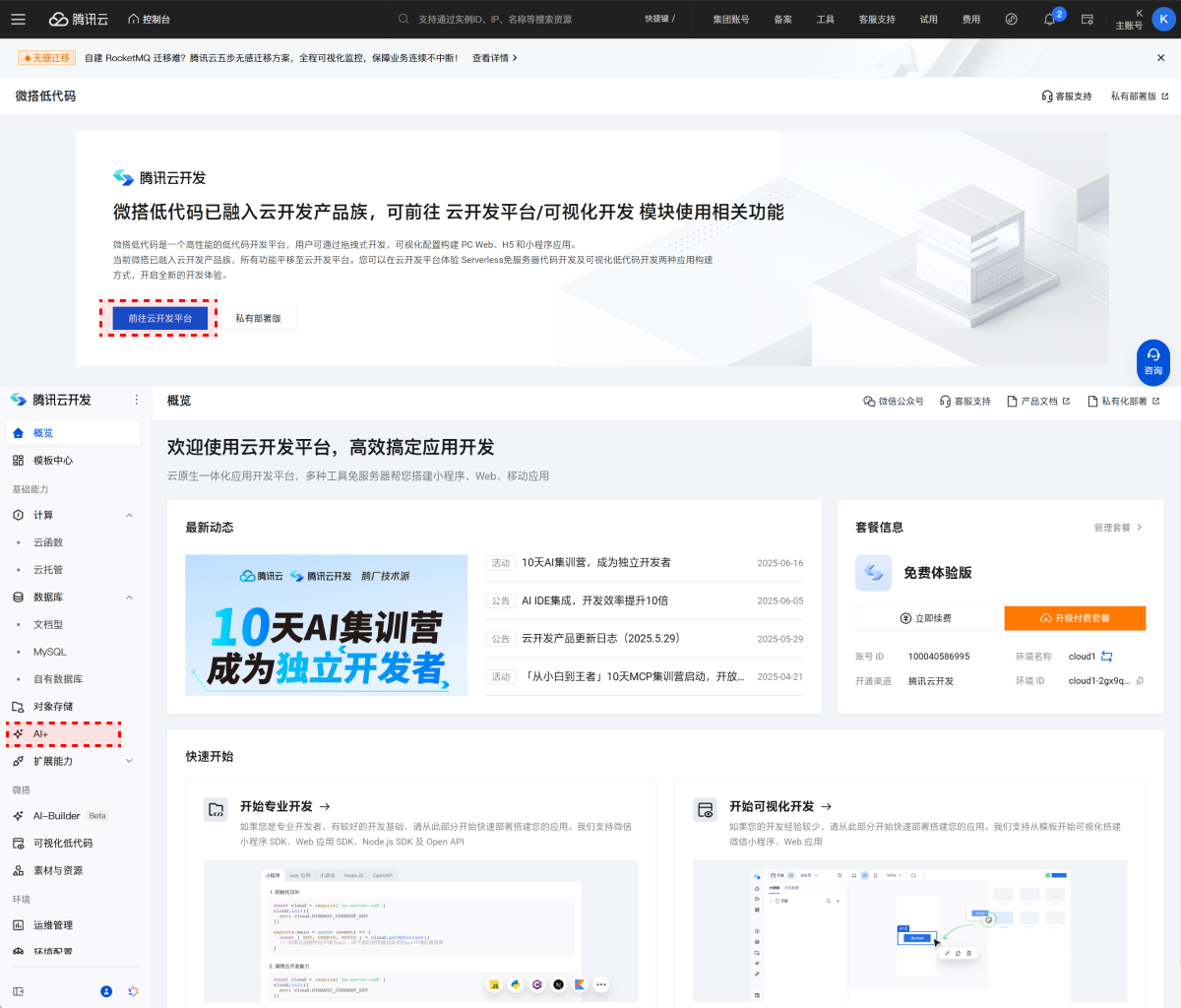Open 查看详情 in the migration banner

click(494, 58)
